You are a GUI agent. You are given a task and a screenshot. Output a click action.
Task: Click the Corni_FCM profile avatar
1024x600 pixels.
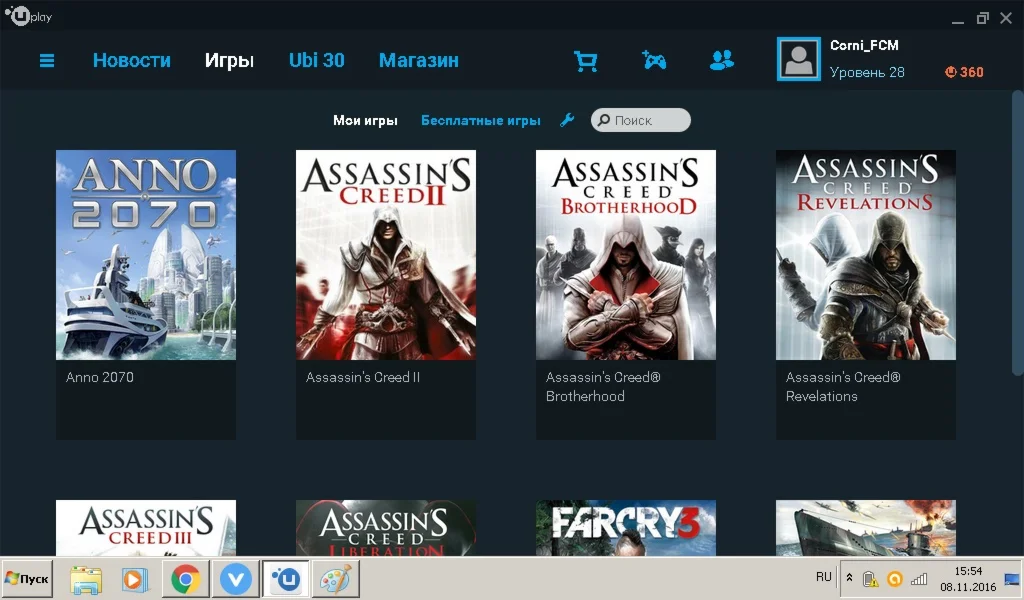point(798,59)
